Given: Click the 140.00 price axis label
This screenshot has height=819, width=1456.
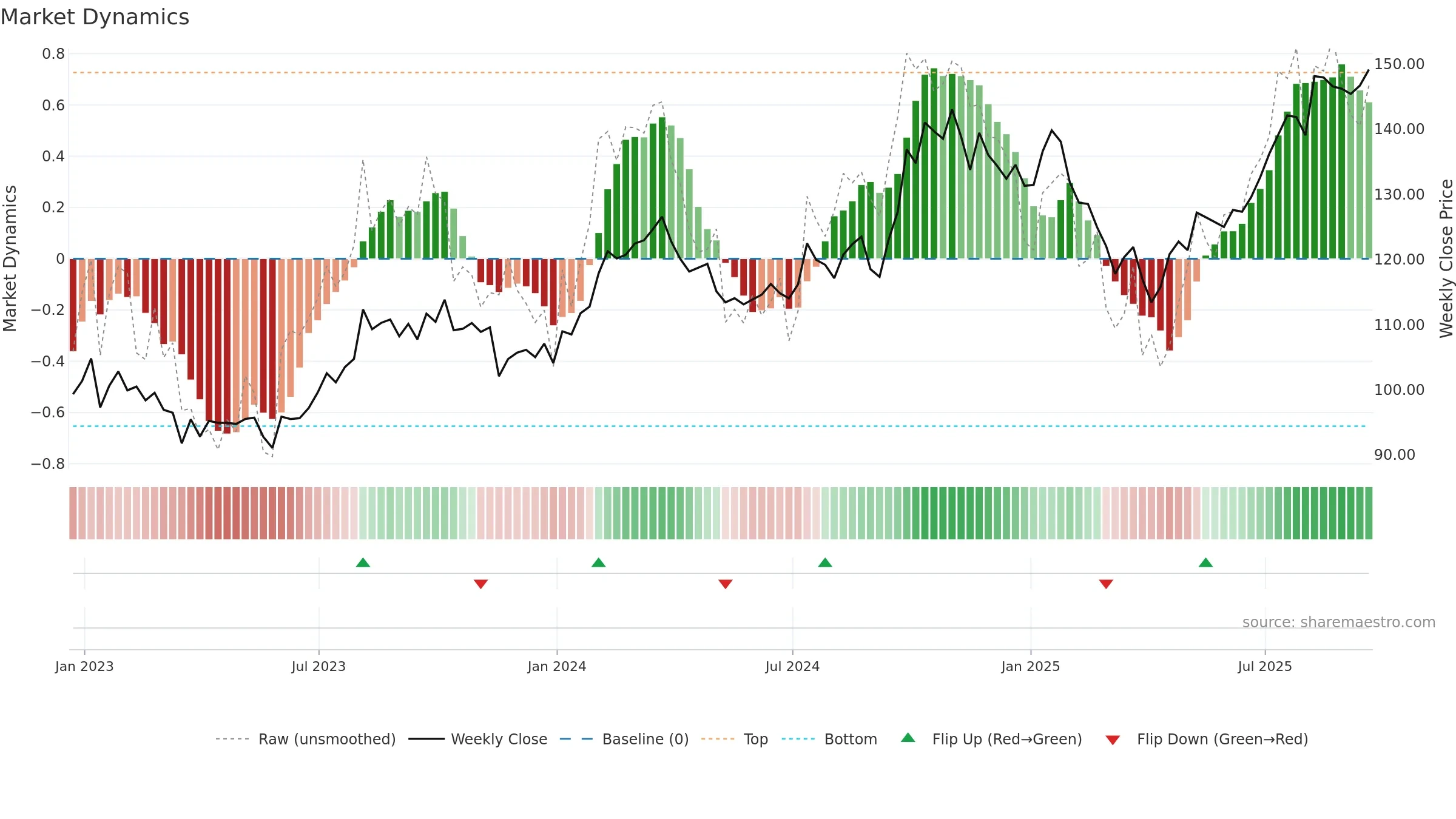Looking at the screenshot, I should coord(1399,129).
